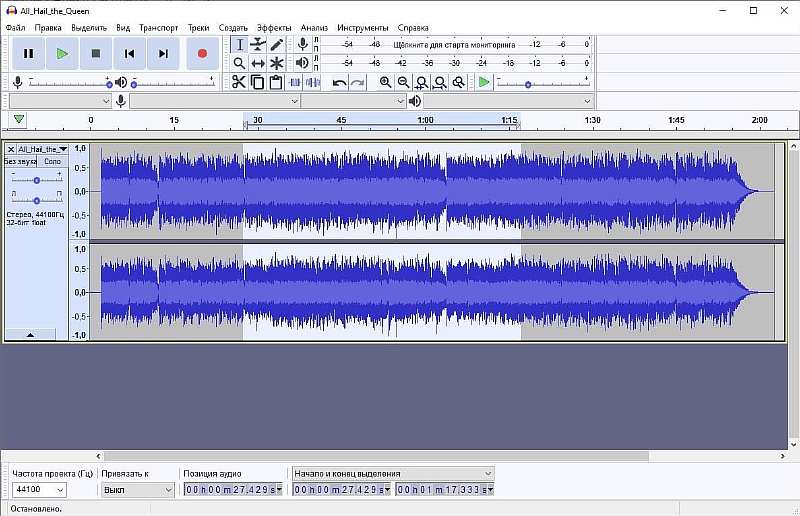Click the track gain slider
Image resolution: width=800 pixels, height=516 pixels.
pyautogui.click(x=37, y=180)
